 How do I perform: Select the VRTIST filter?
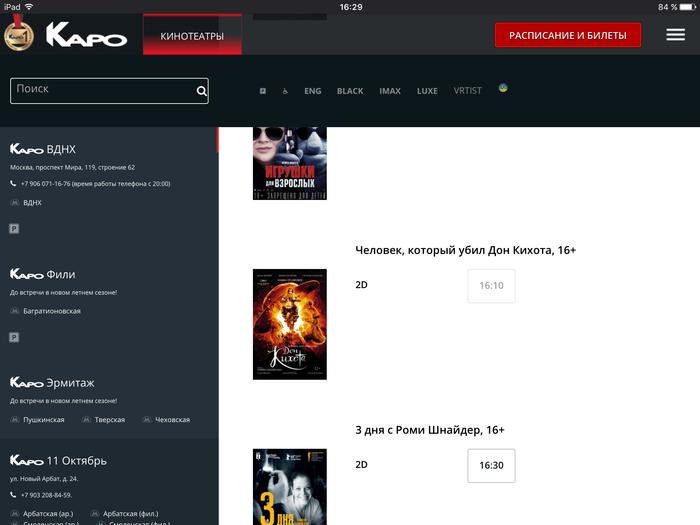tap(467, 91)
